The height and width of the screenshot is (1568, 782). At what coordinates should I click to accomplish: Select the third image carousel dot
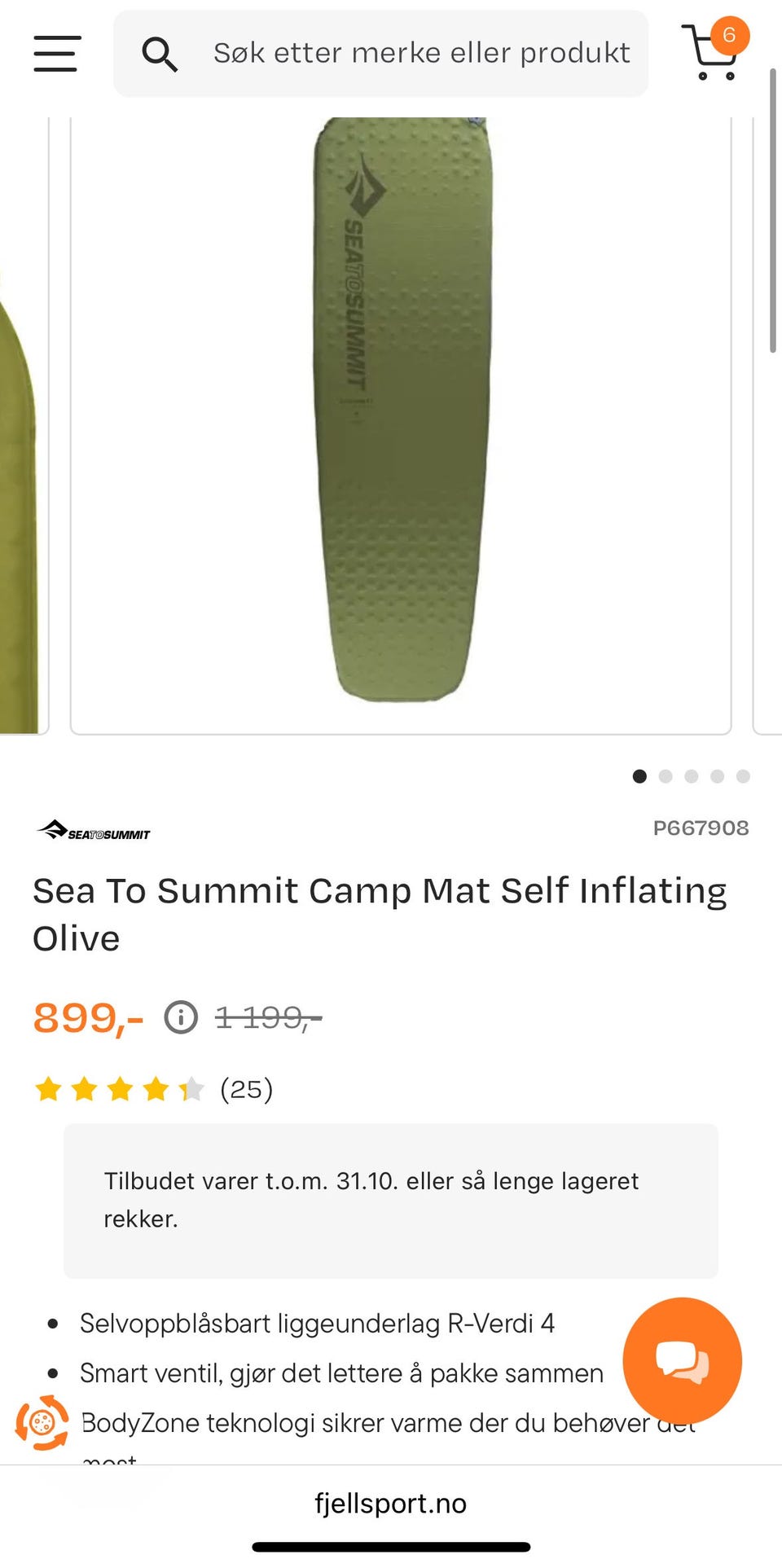point(692,776)
